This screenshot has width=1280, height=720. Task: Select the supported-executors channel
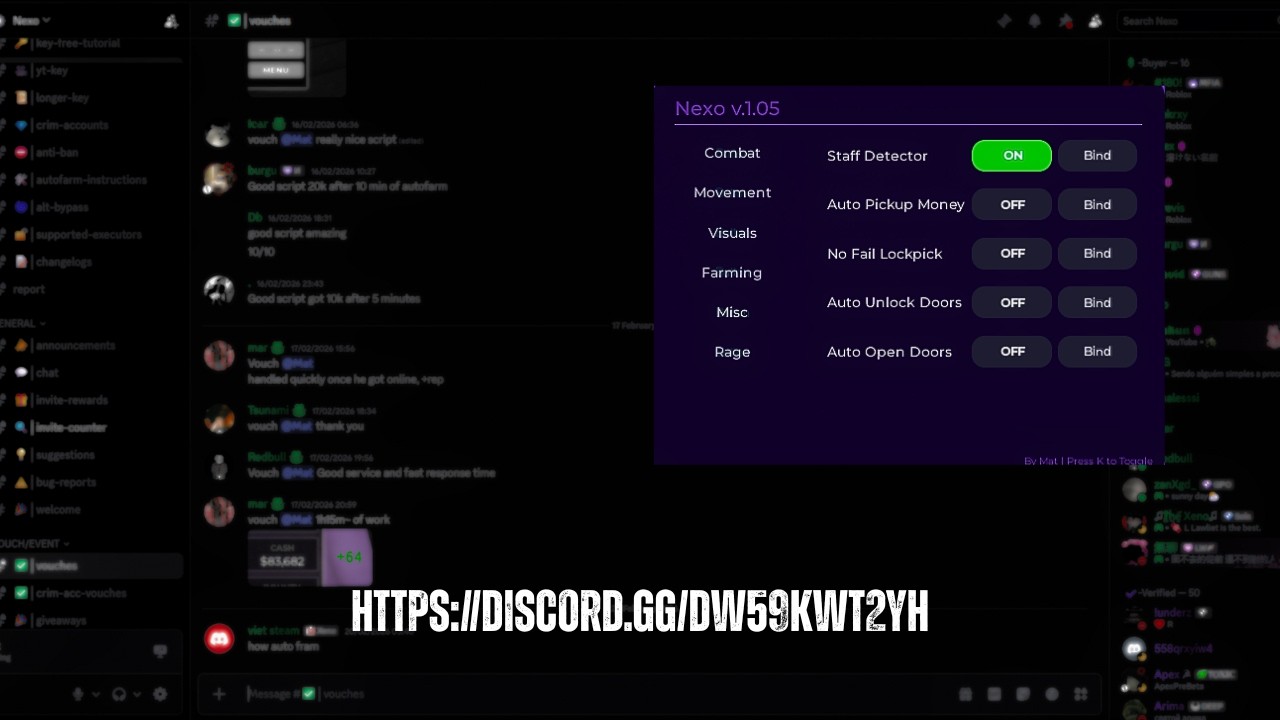coord(91,235)
